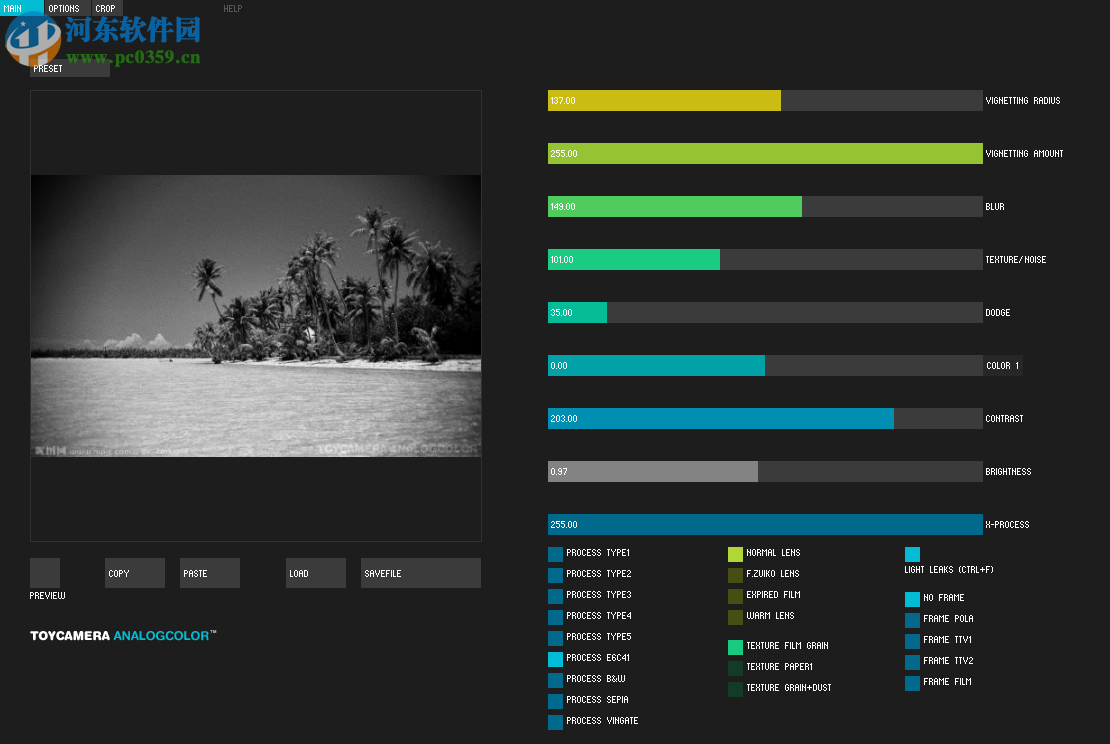Open the HELP menu
The height and width of the screenshot is (744, 1110).
tap(232, 8)
